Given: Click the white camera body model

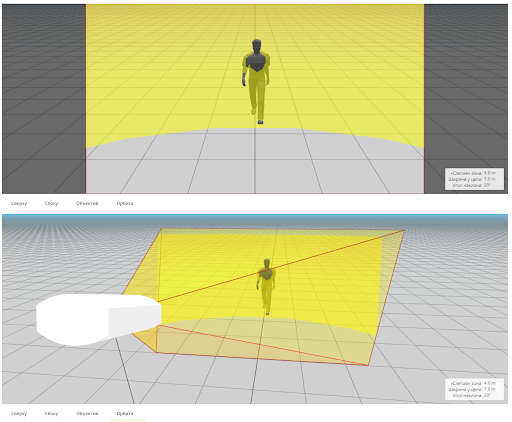Looking at the screenshot, I should click(x=99, y=319).
